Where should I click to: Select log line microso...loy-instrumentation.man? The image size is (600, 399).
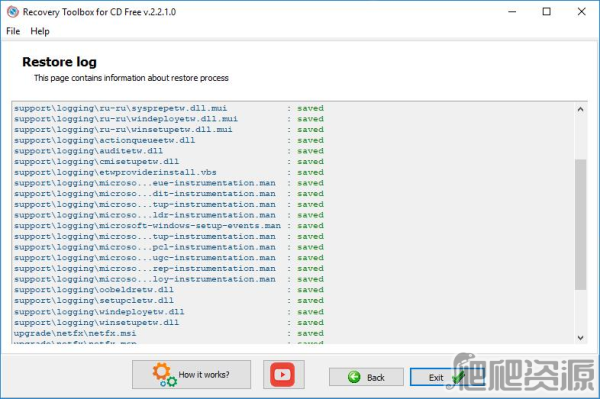pos(169,280)
